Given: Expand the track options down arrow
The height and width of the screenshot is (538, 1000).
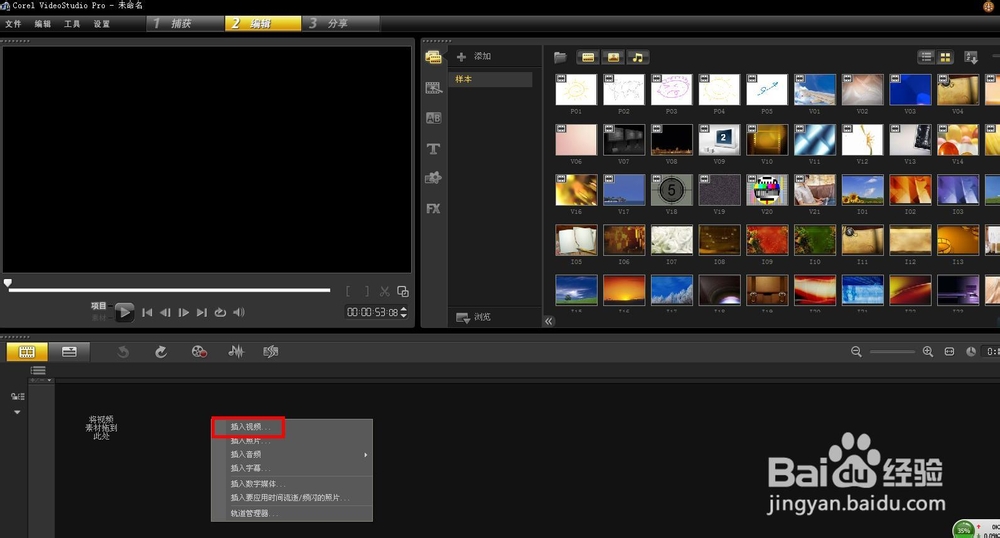Looking at the screenshot, I should pos(17,412).
